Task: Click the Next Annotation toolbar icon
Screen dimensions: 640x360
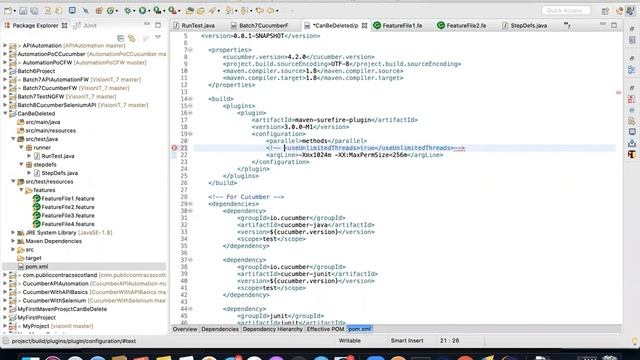Action: (229, 11)
